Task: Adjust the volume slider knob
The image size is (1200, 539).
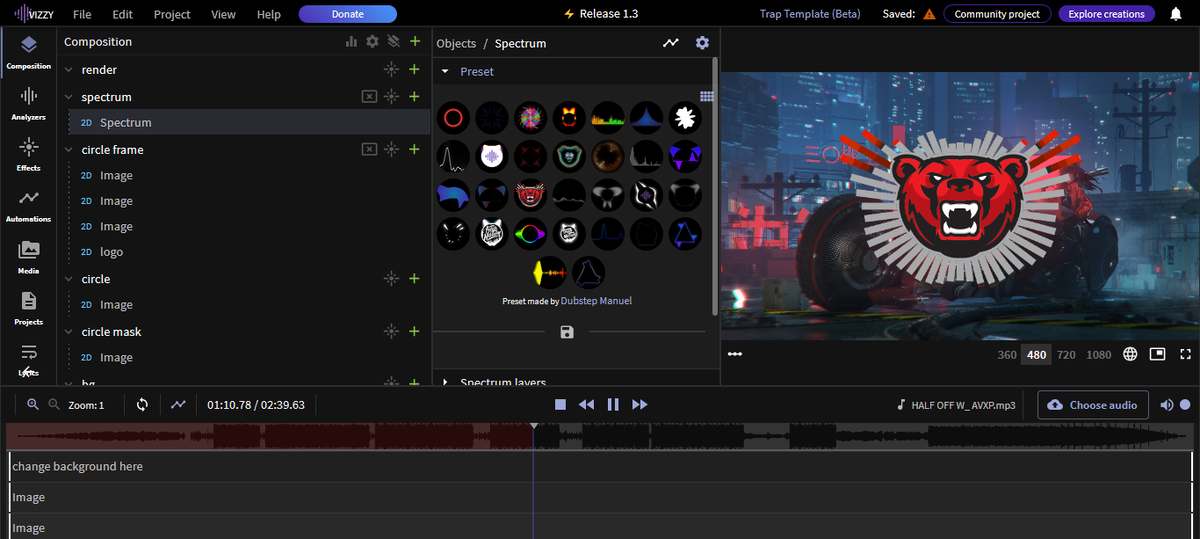Action: 1185,405
